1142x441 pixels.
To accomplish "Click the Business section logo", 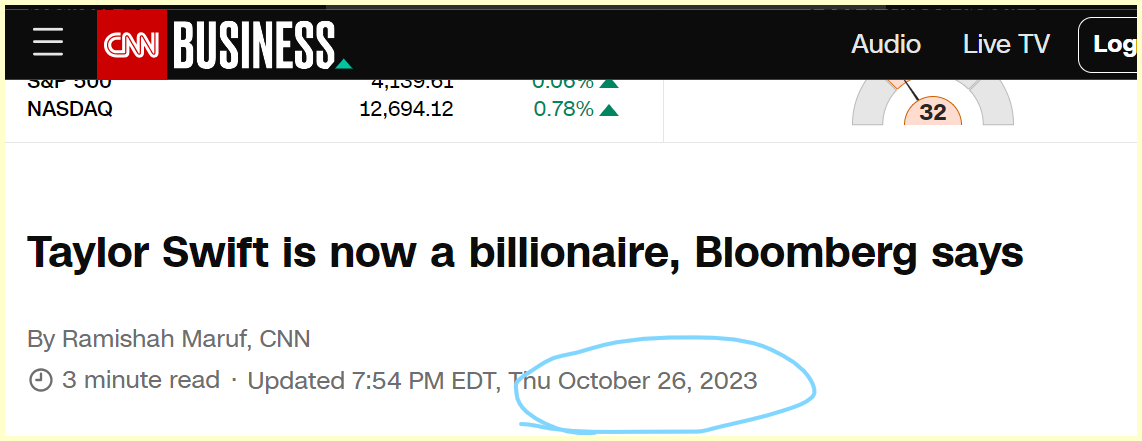I will 255,45.
